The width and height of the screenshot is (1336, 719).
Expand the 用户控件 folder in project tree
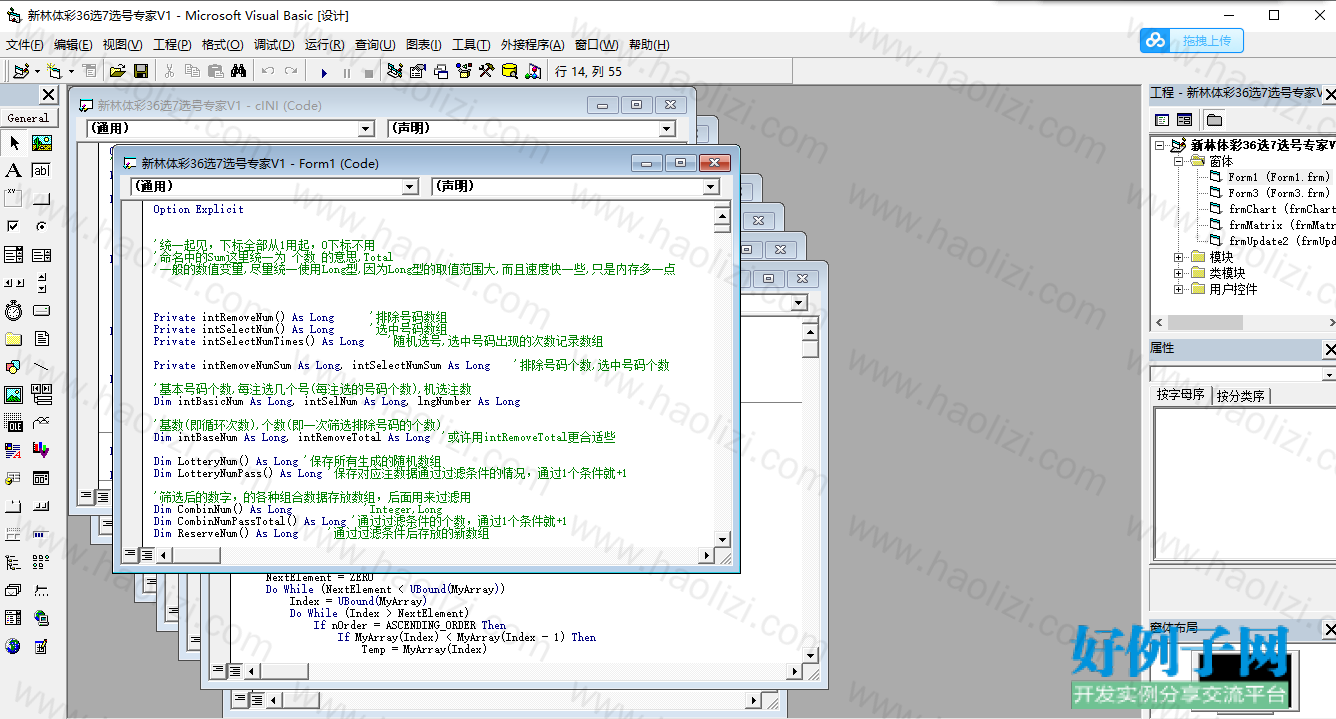(x=1179, y=289)
